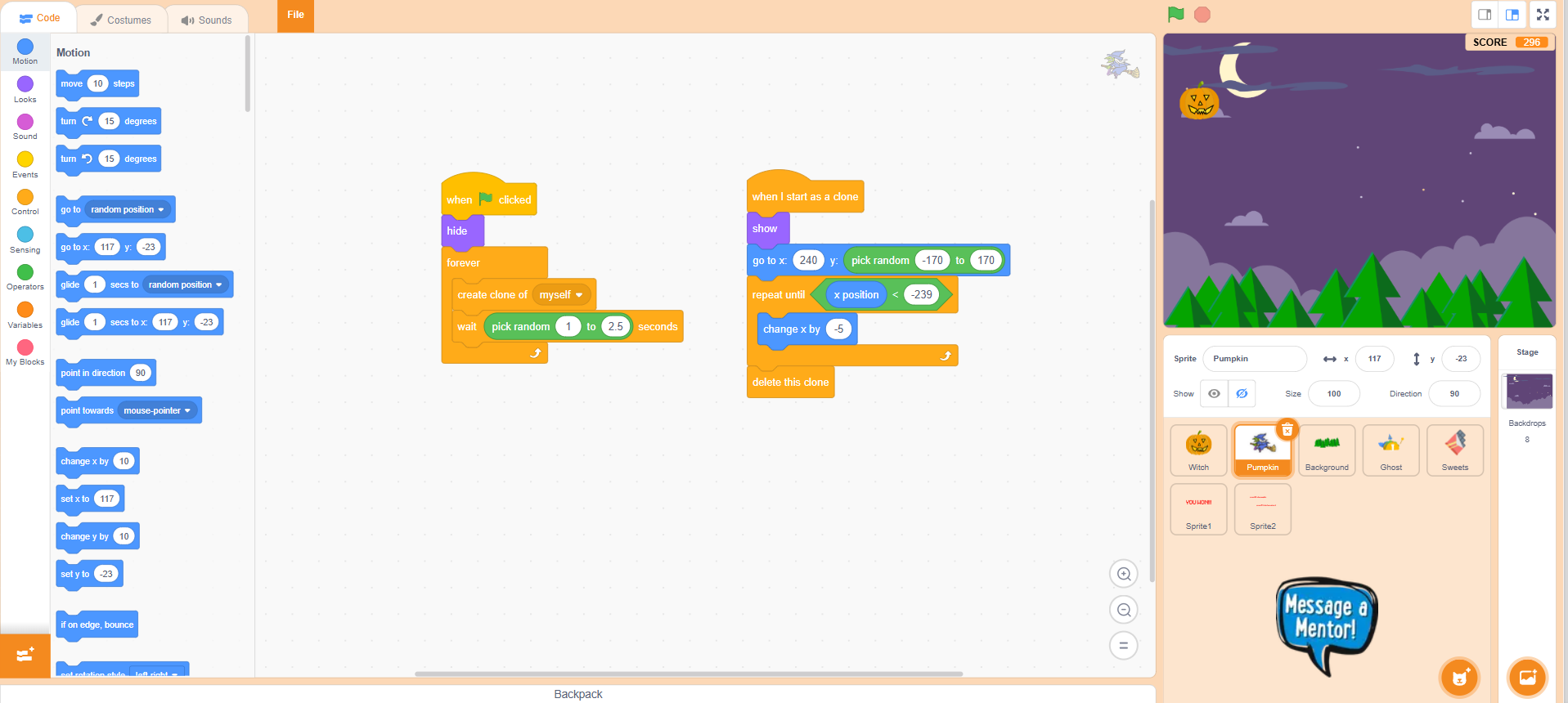Click the green flag to start the project
1568x703 pixels.
[x=1175, y=14]
